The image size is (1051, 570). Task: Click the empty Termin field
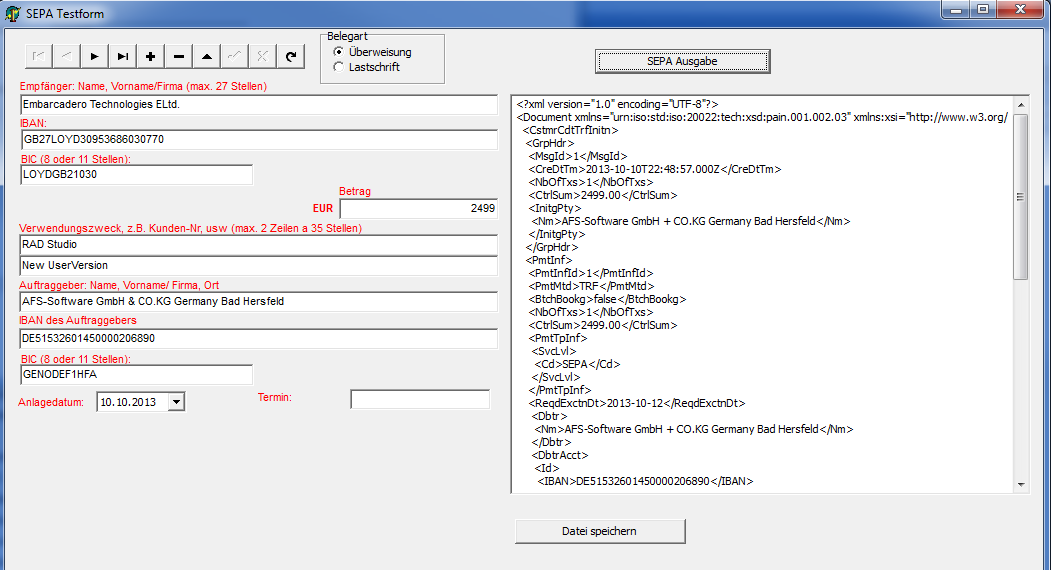tap(420, 399)
